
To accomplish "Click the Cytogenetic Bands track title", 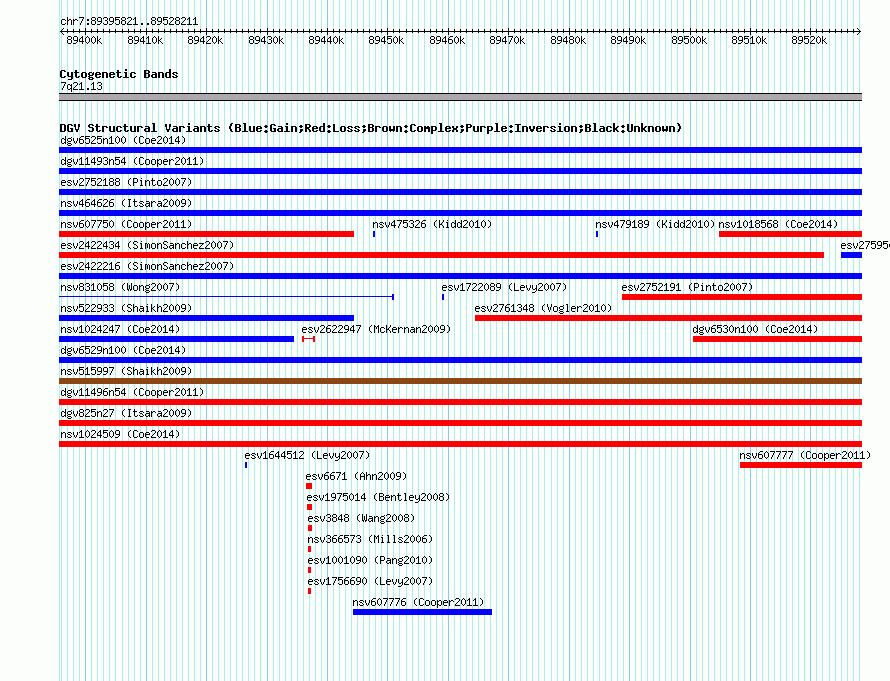I will coord(119,74).
